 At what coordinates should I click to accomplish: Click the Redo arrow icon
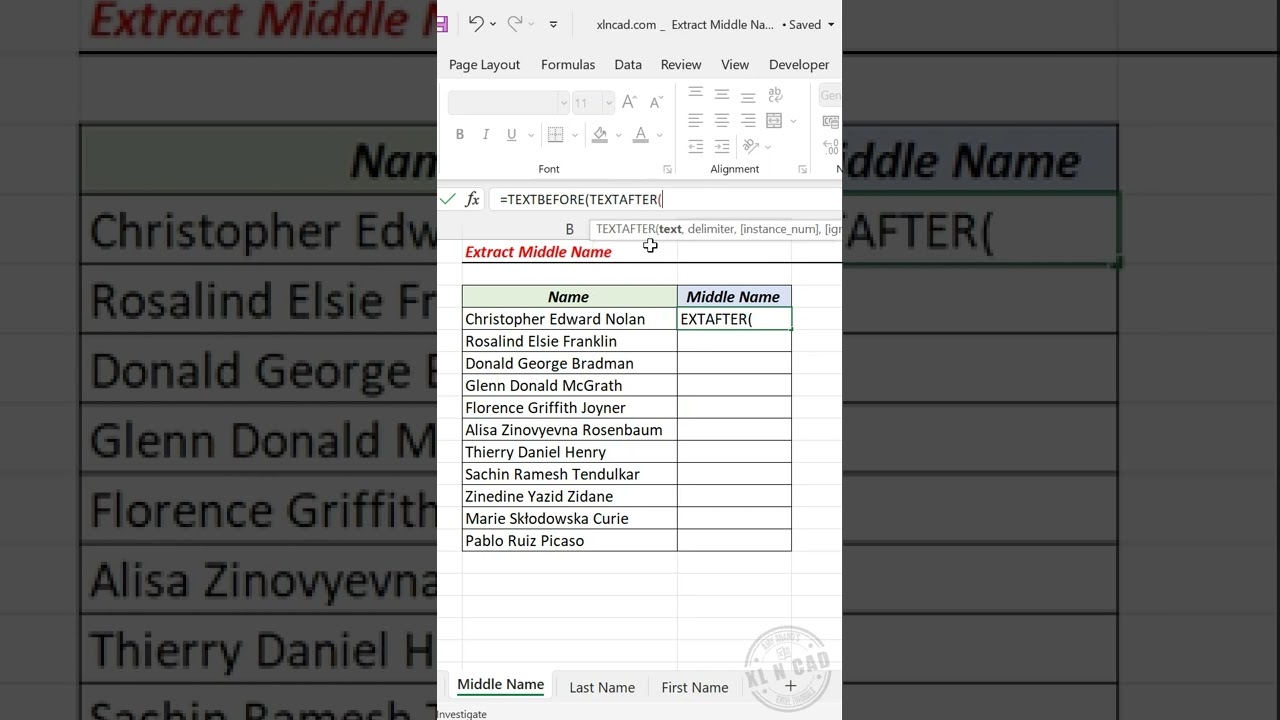(515, 24)
